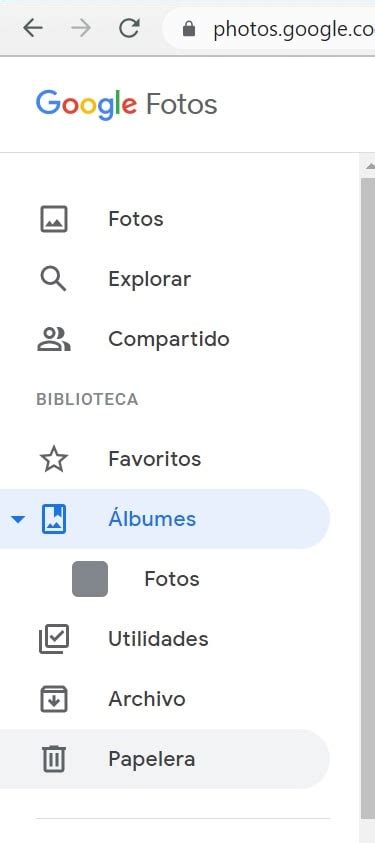Select the Compartido people icon
375x843 pixels.
[54, 339]
